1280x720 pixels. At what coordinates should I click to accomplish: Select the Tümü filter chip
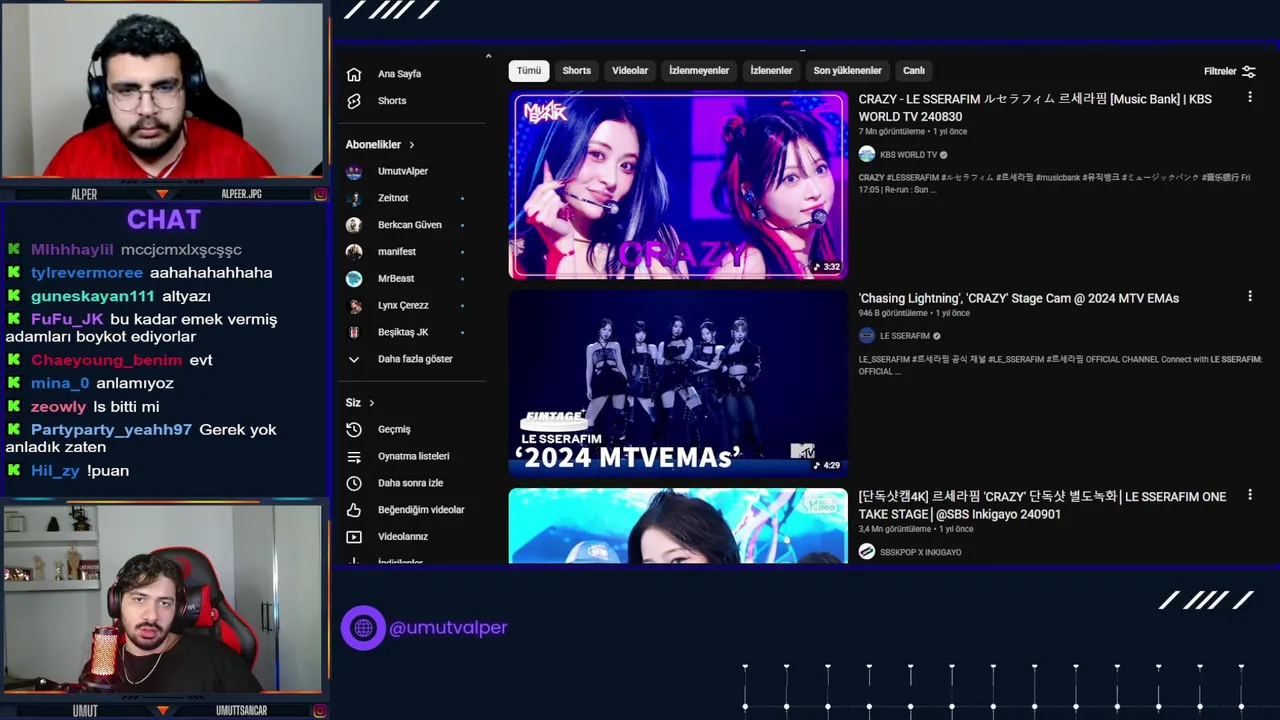click(529, 71)
